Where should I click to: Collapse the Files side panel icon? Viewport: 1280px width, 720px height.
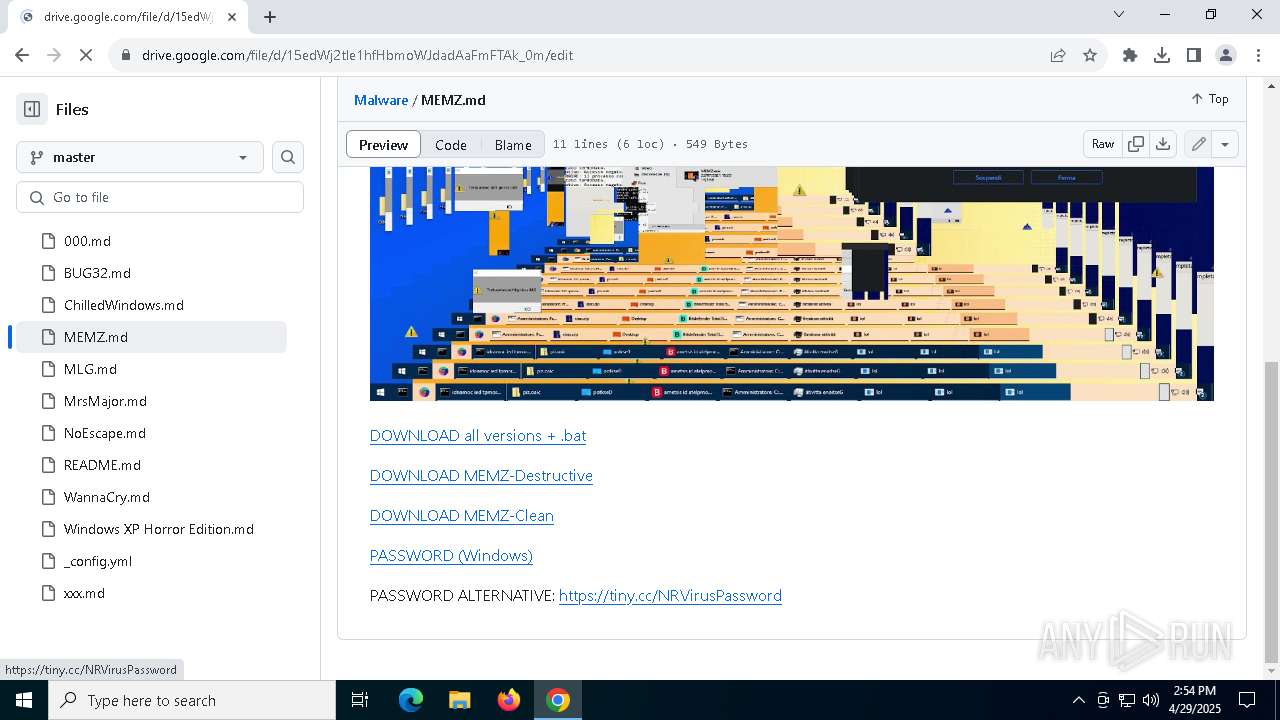point(32,109)
